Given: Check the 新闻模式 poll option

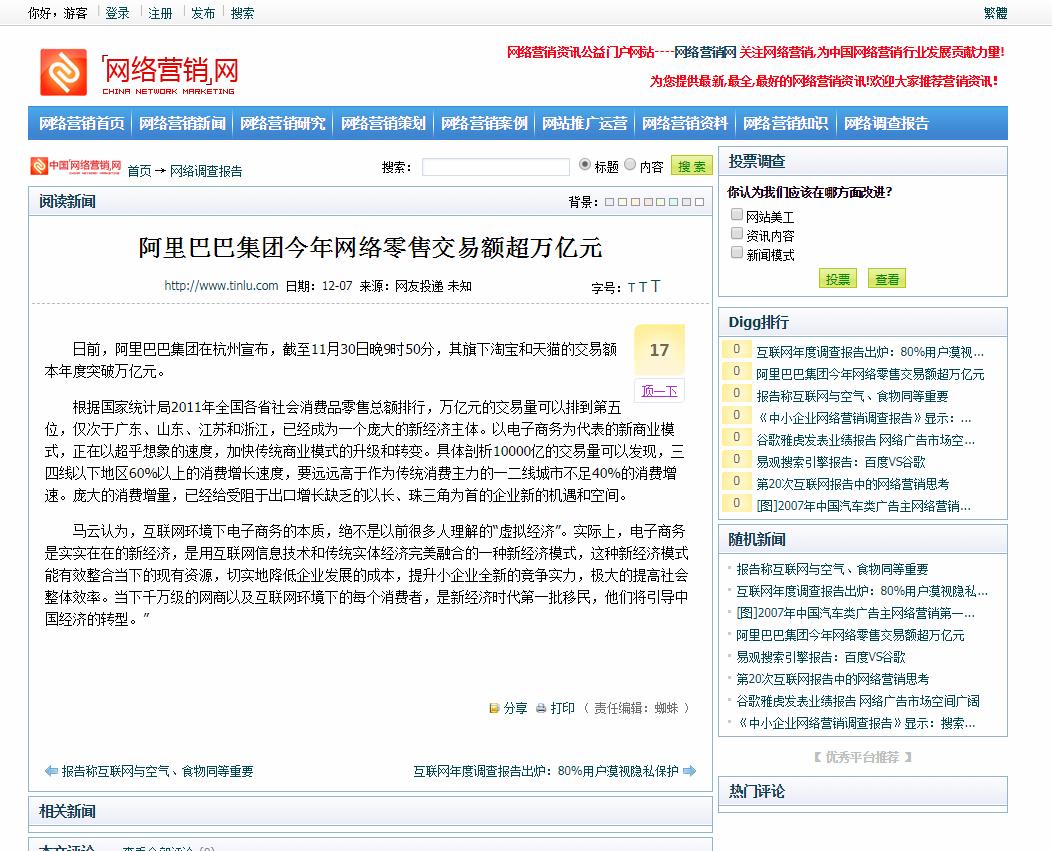Looking at the screenshot, I should click(x=737, y=252).
